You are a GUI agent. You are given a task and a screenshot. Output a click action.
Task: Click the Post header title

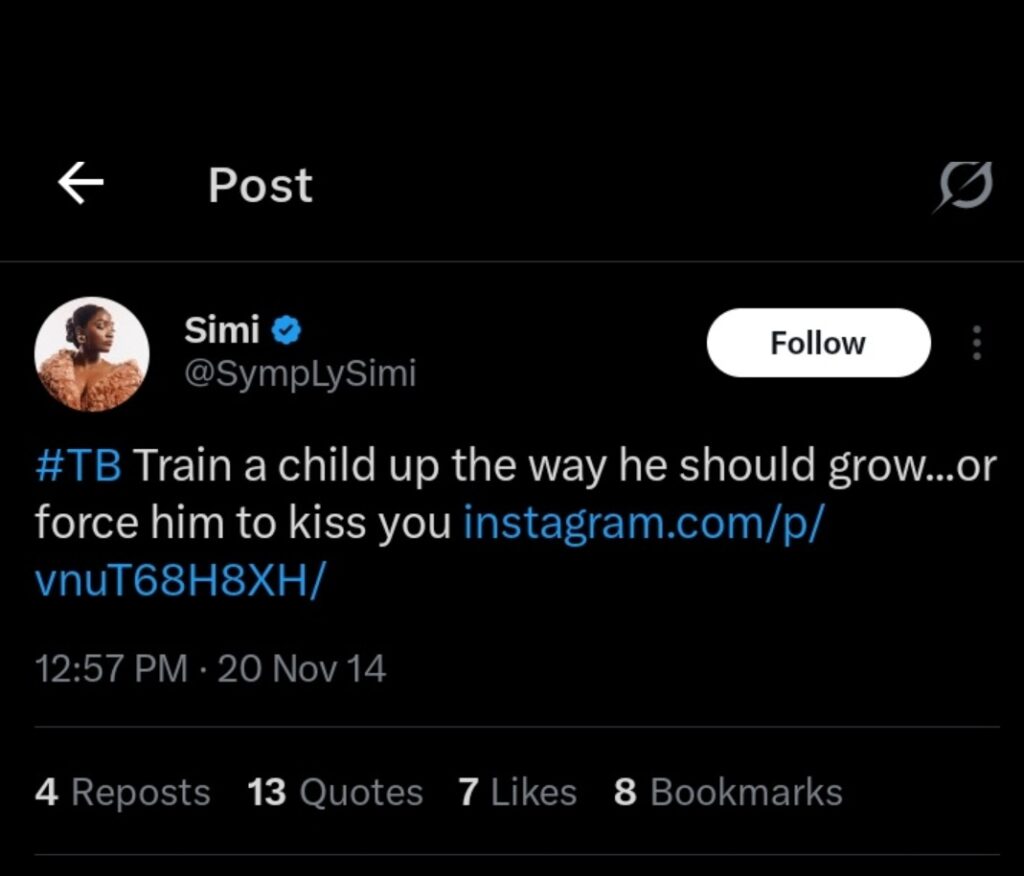tap(260, 186)
